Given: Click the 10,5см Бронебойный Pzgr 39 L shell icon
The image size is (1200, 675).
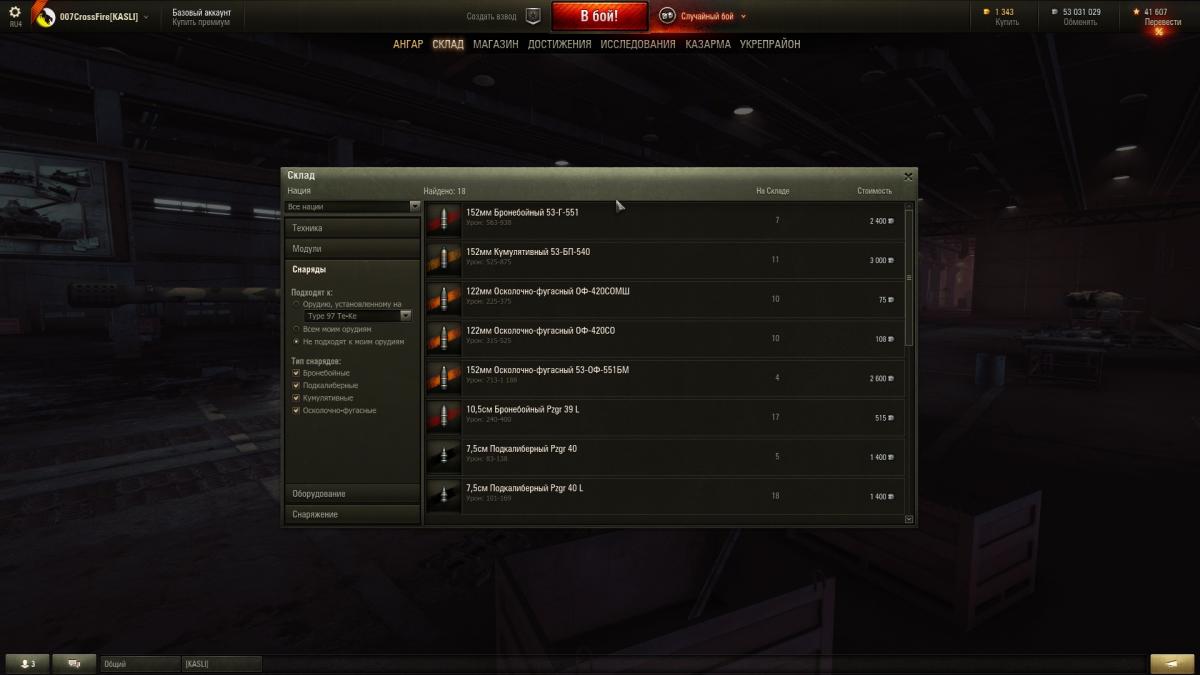Looking at the screenshot, I should click(x=444, y=417).
